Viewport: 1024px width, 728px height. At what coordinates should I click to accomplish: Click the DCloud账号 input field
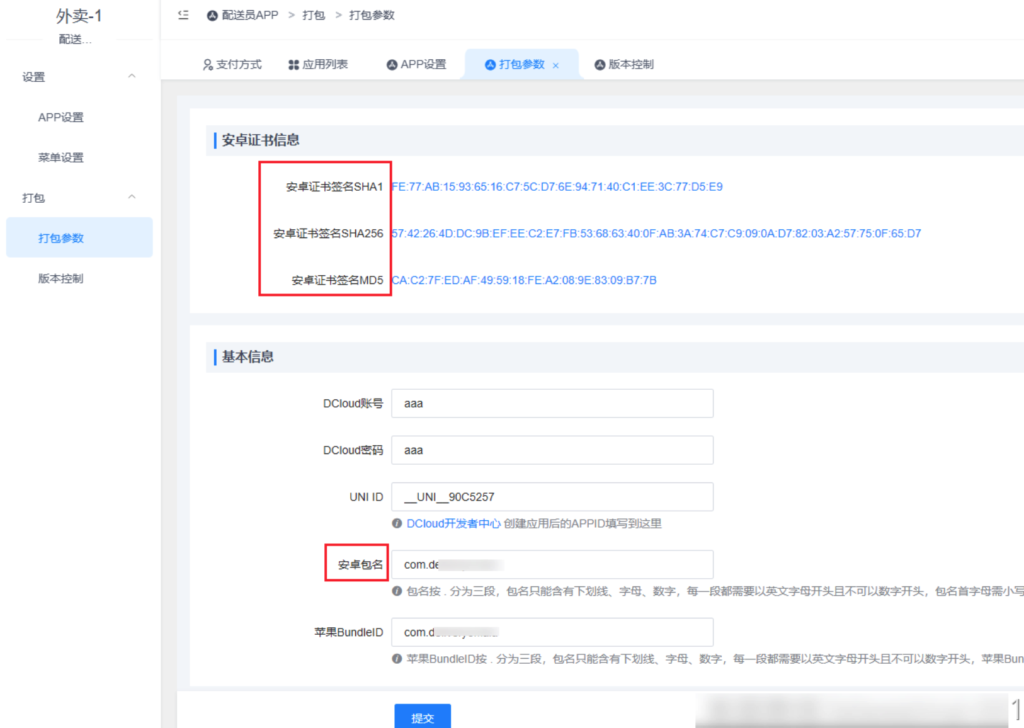[x=552, y=403]
